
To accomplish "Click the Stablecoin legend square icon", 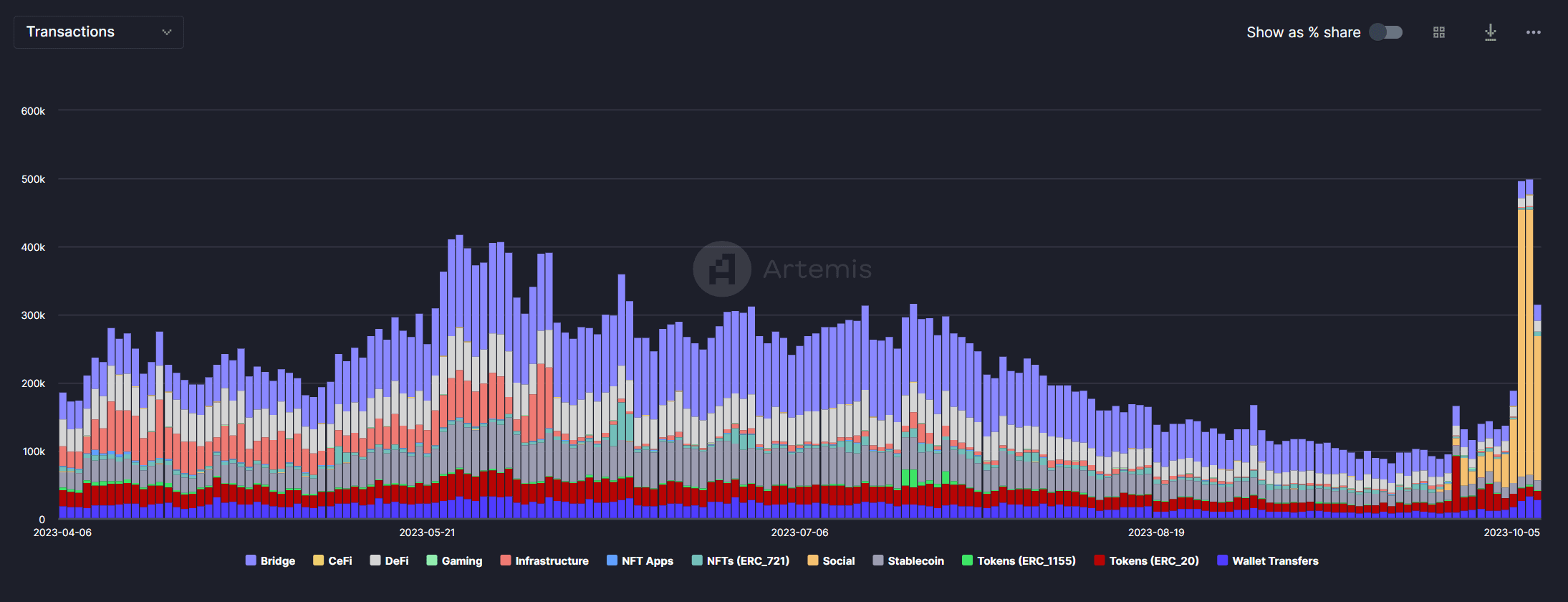I will point(878,560).
